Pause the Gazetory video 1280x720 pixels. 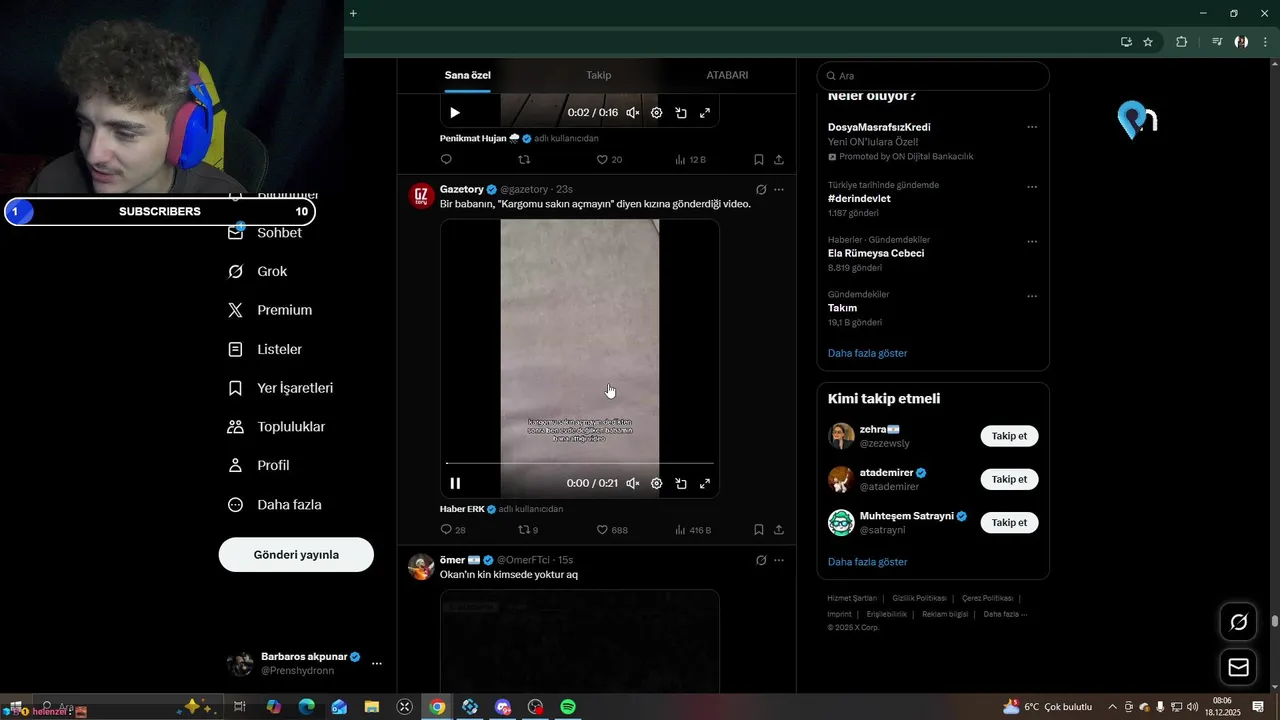(455, 483)
